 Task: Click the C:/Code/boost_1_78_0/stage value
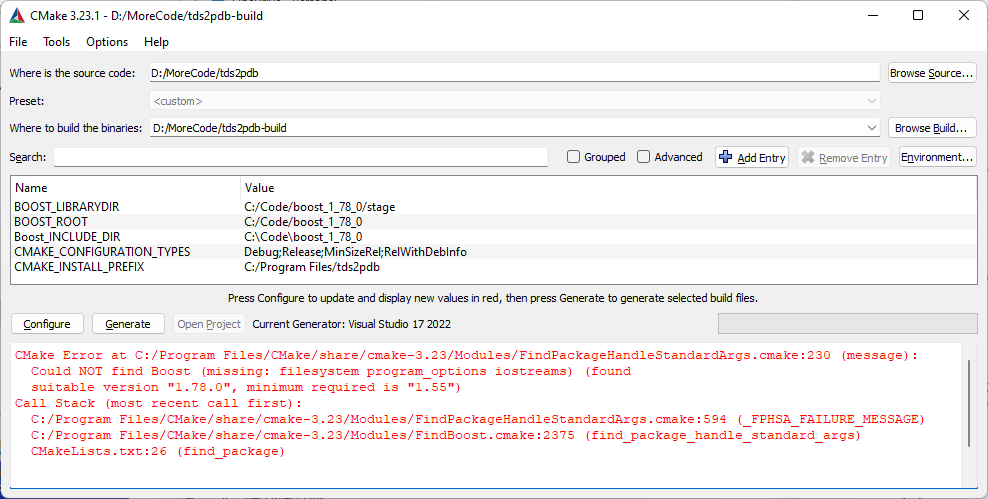pyautogui.click(x=320, y=207)
